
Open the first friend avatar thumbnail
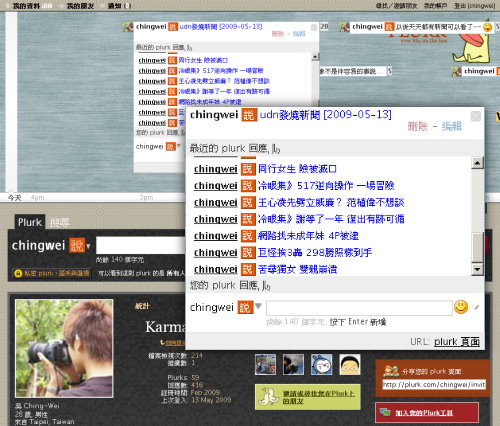point(265,364)
